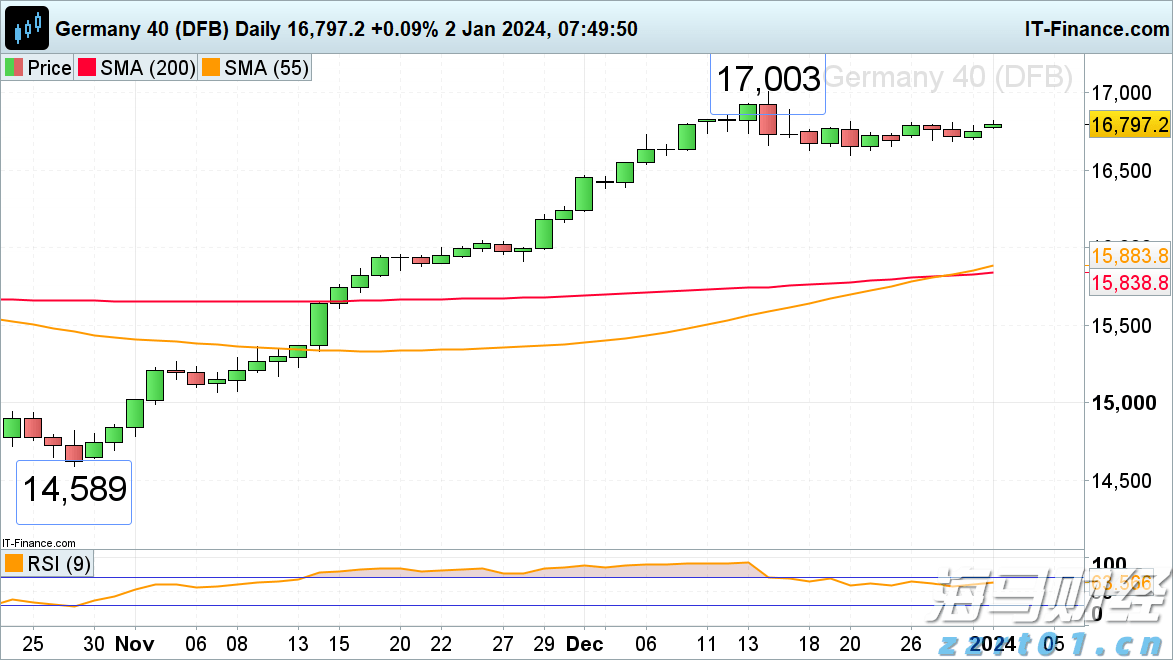Click the yellow 16,797.2 current price tag
This screenshot has width=1173, height=660.
[1129, 125]
